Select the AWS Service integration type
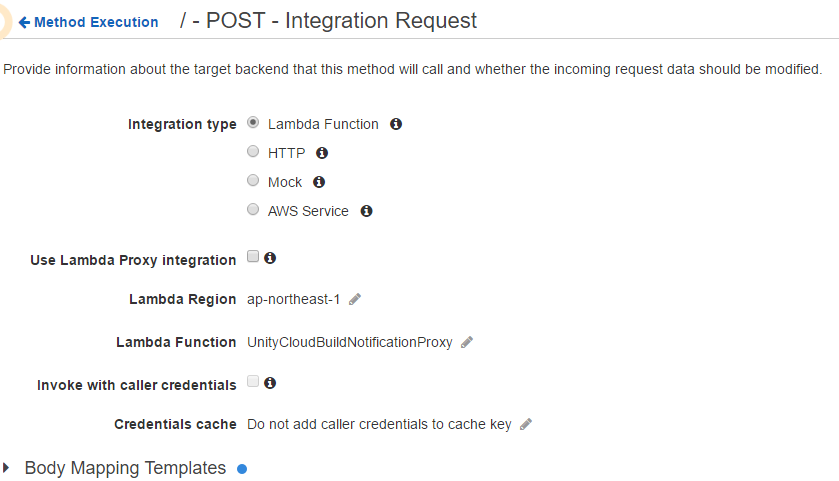 253,210
